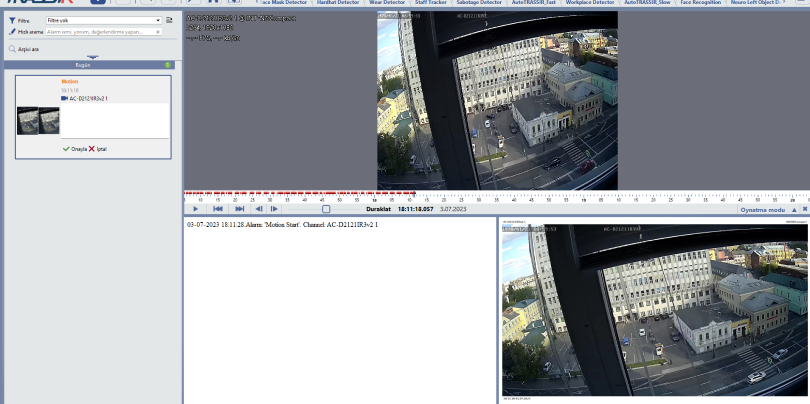Jump to next recording fragment

click(240, 209)
